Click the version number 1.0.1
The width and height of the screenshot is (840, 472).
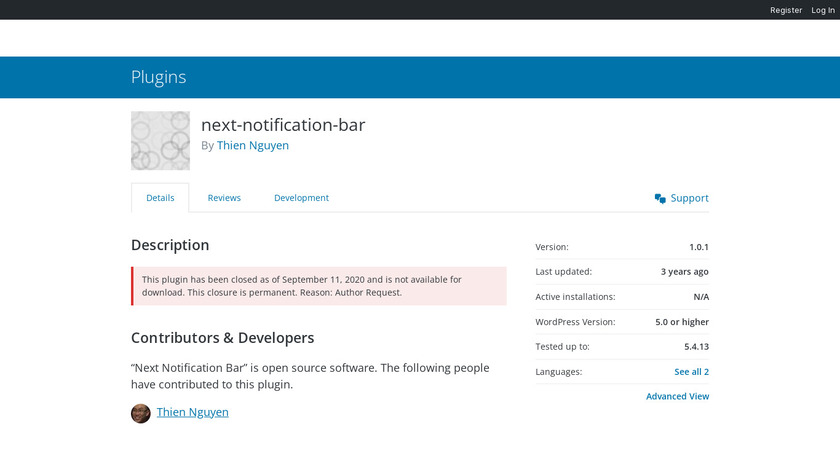698,247
